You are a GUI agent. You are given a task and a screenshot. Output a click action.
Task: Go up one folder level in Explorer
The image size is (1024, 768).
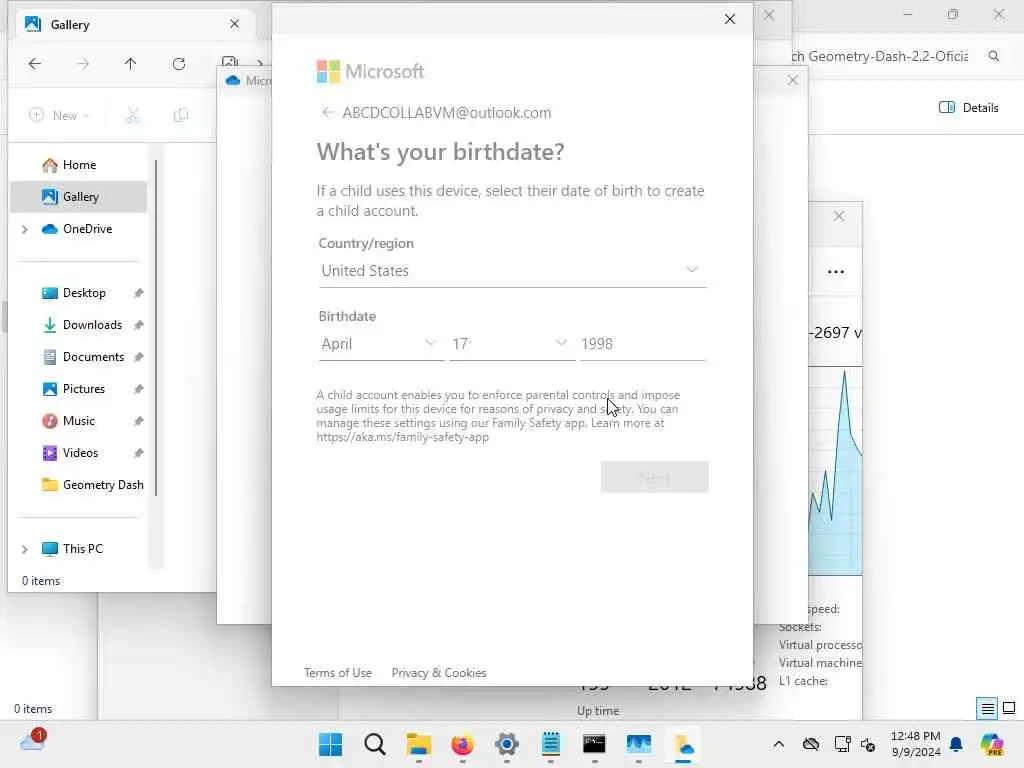131,63
